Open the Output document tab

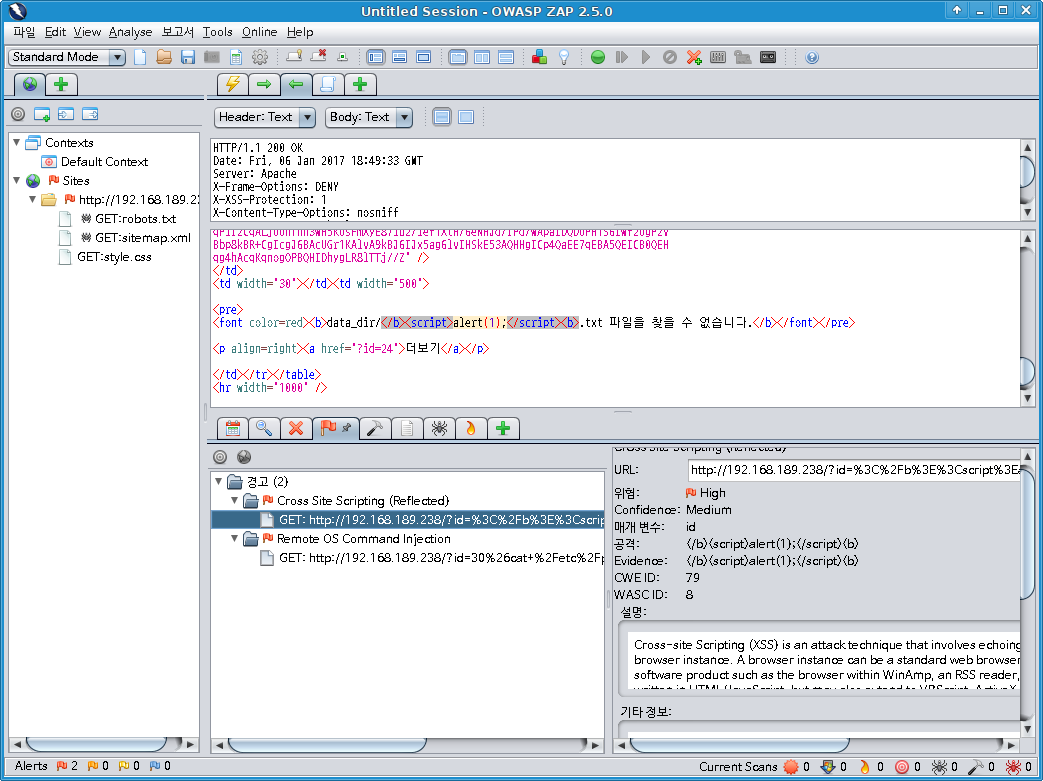point(407,428)
